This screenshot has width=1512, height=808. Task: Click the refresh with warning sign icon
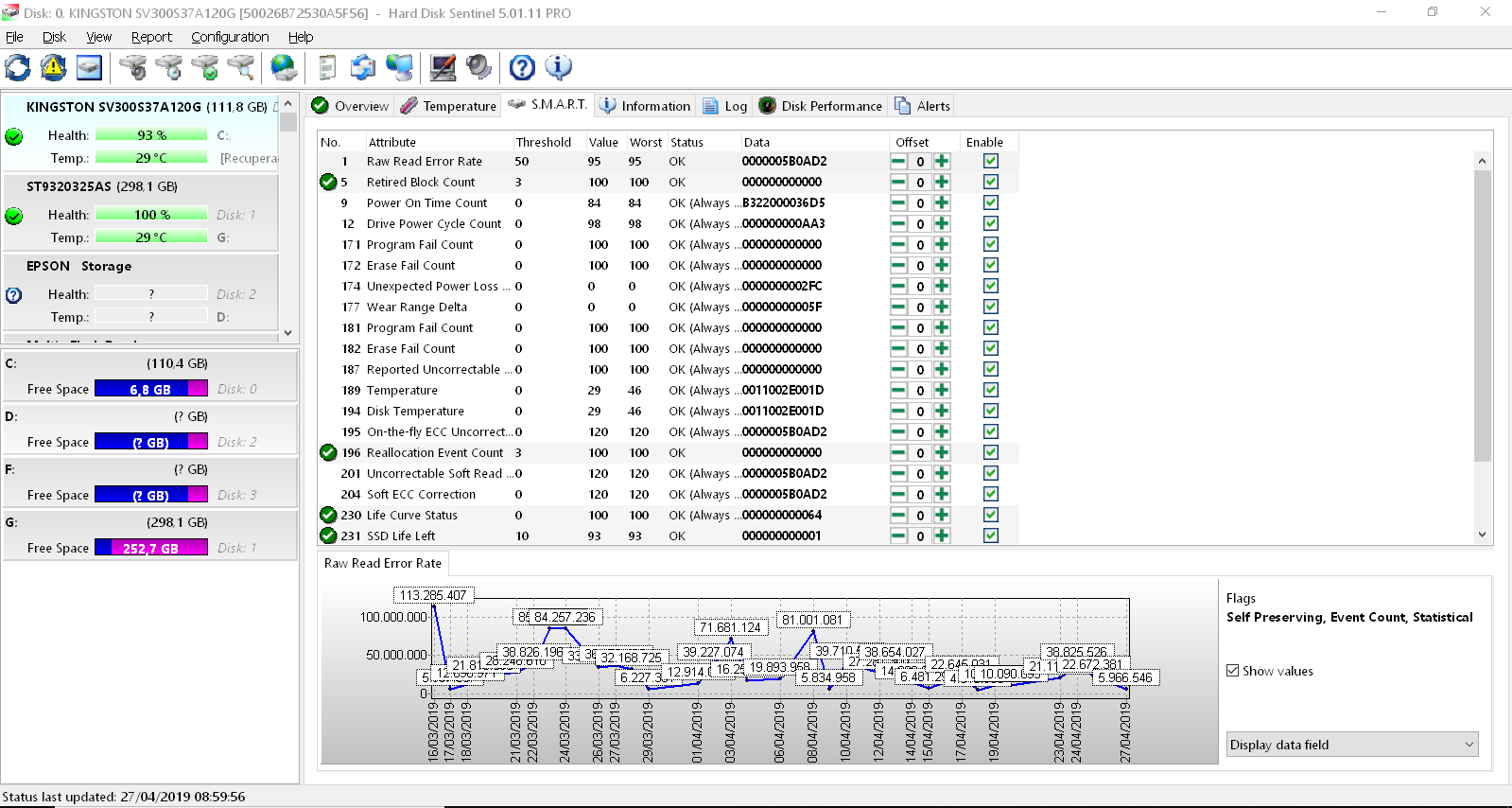tap(54, 67)
